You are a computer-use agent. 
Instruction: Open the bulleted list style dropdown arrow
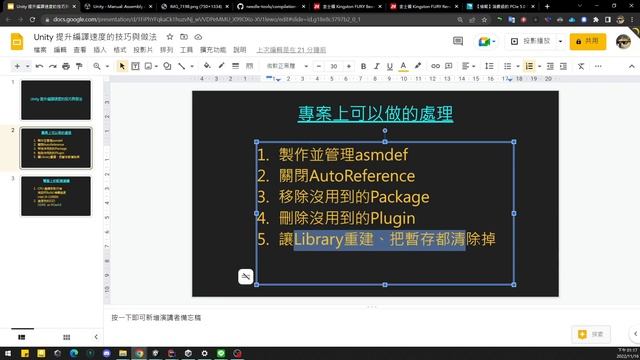(518, 66)
